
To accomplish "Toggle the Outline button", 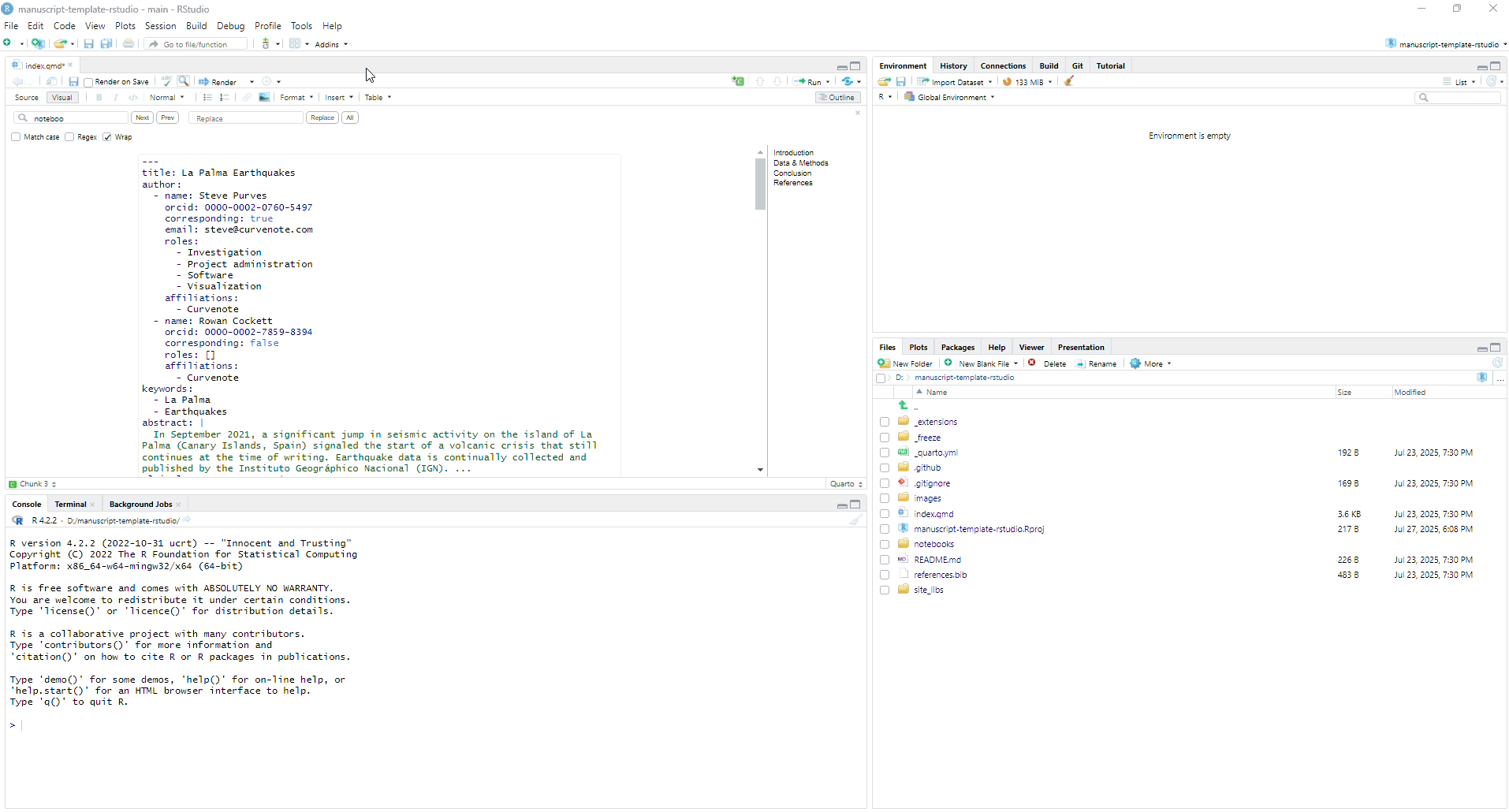I will (837, 98).
